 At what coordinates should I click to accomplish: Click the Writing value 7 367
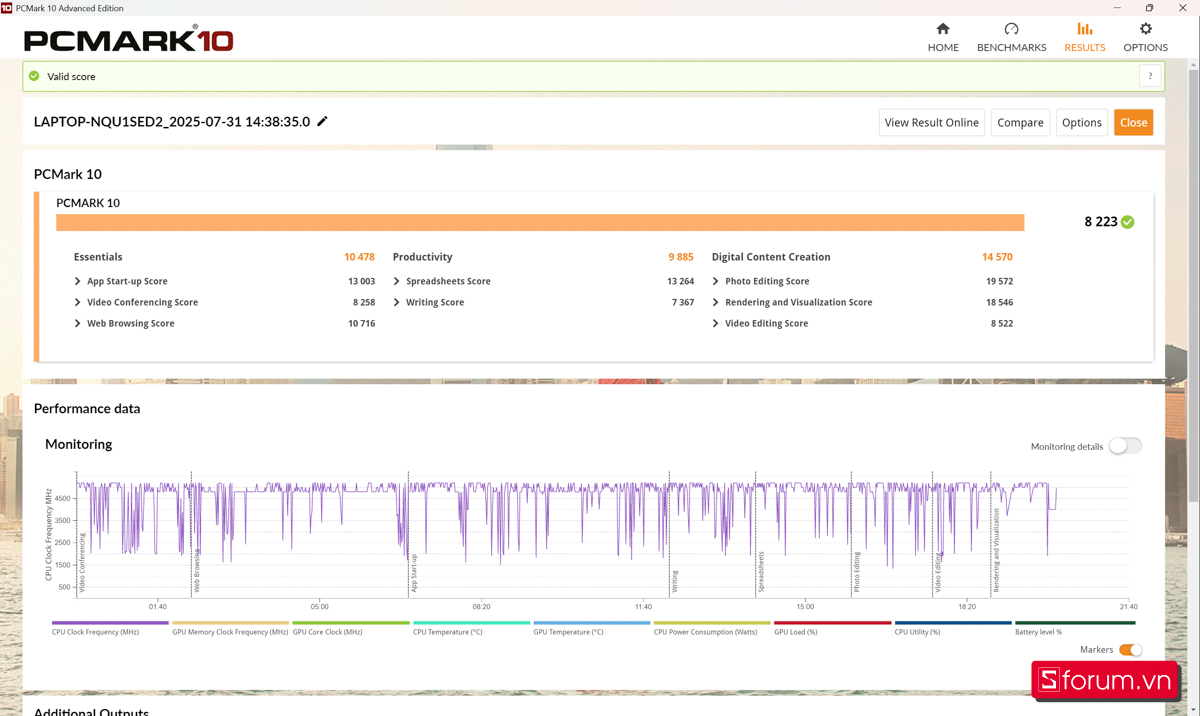click(x=683, y=302)
